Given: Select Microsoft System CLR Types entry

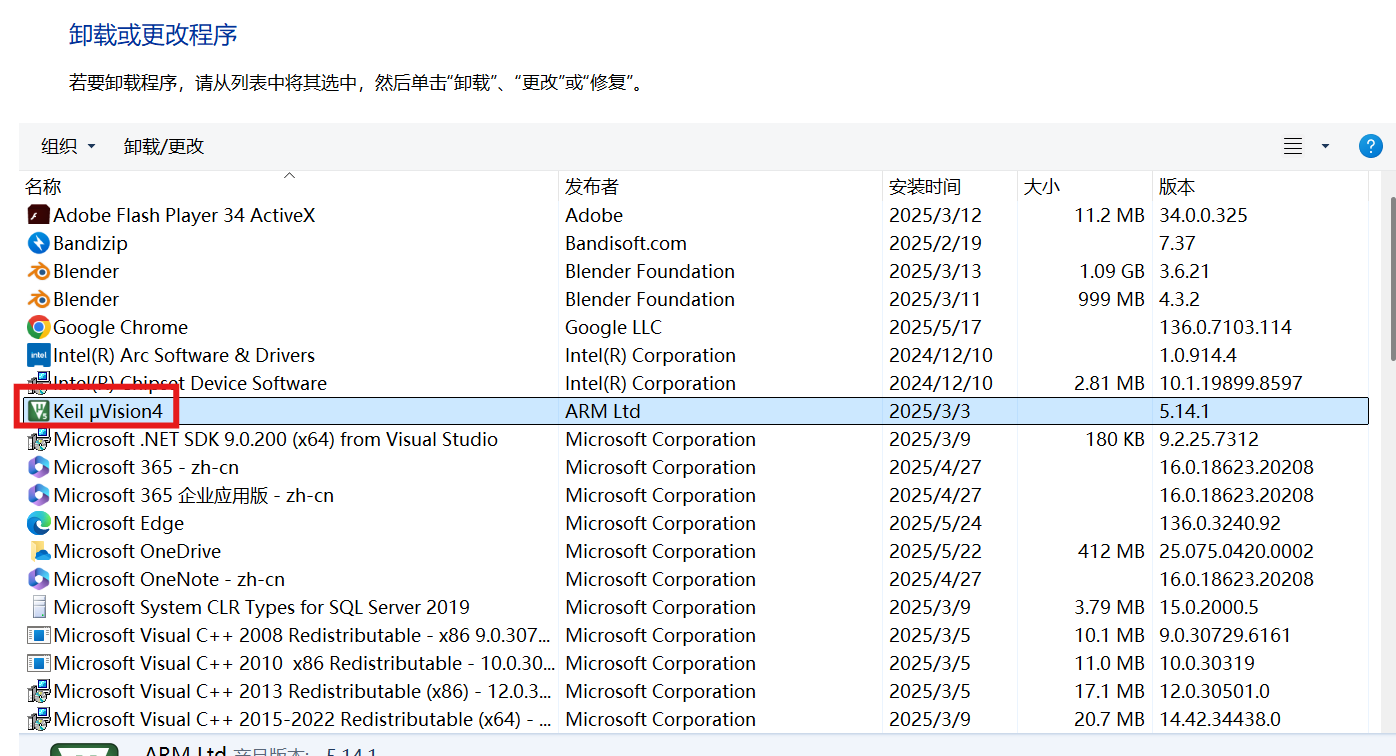Looking at the screenshot, I should click(x=261, y=607).
